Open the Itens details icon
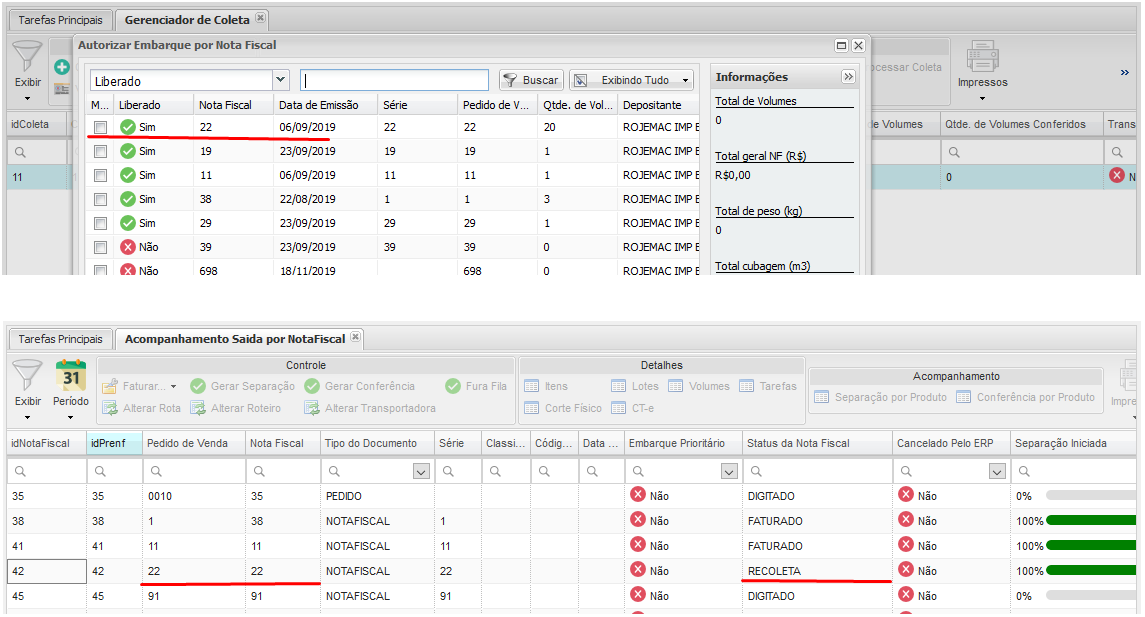 pyautogui.click(x=532, y=386)
